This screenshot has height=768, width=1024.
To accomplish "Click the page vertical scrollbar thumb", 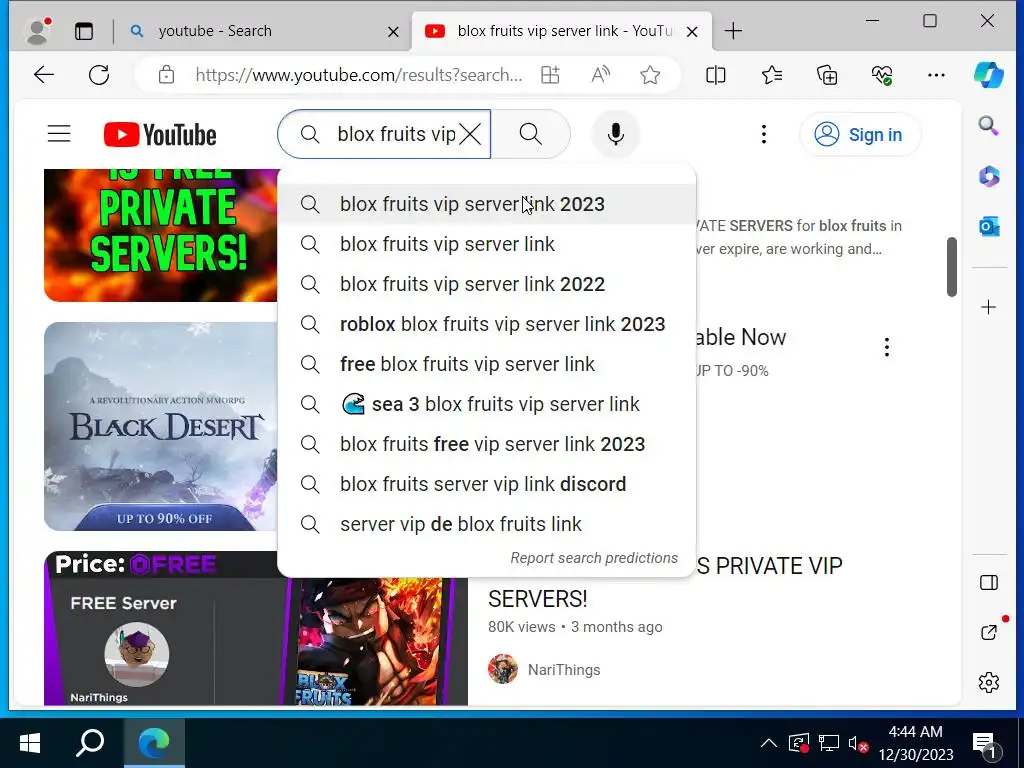I will pos(952,267).
